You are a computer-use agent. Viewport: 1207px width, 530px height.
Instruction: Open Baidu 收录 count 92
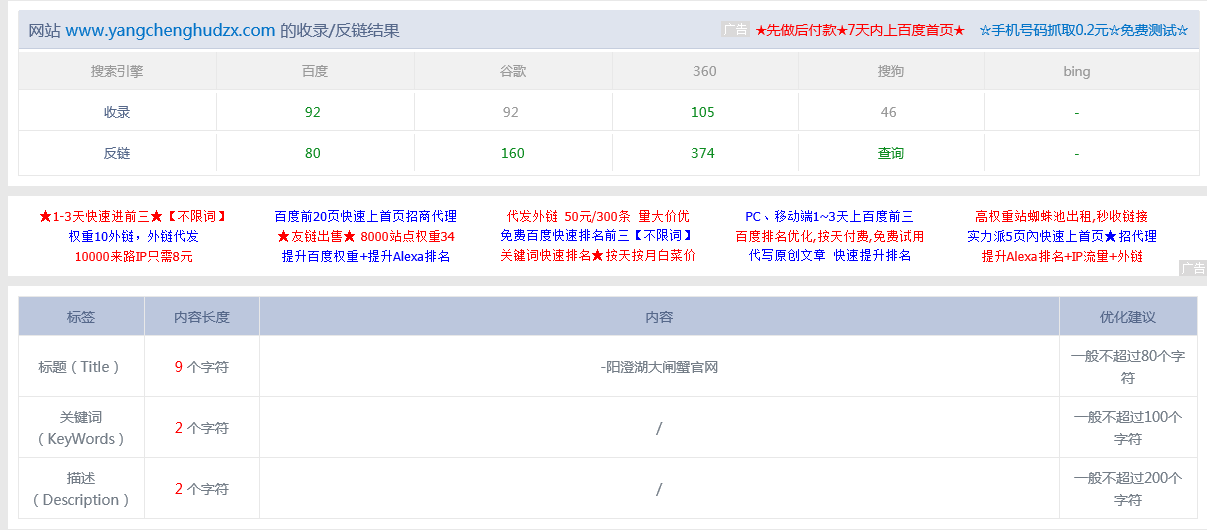click(313, 112)
